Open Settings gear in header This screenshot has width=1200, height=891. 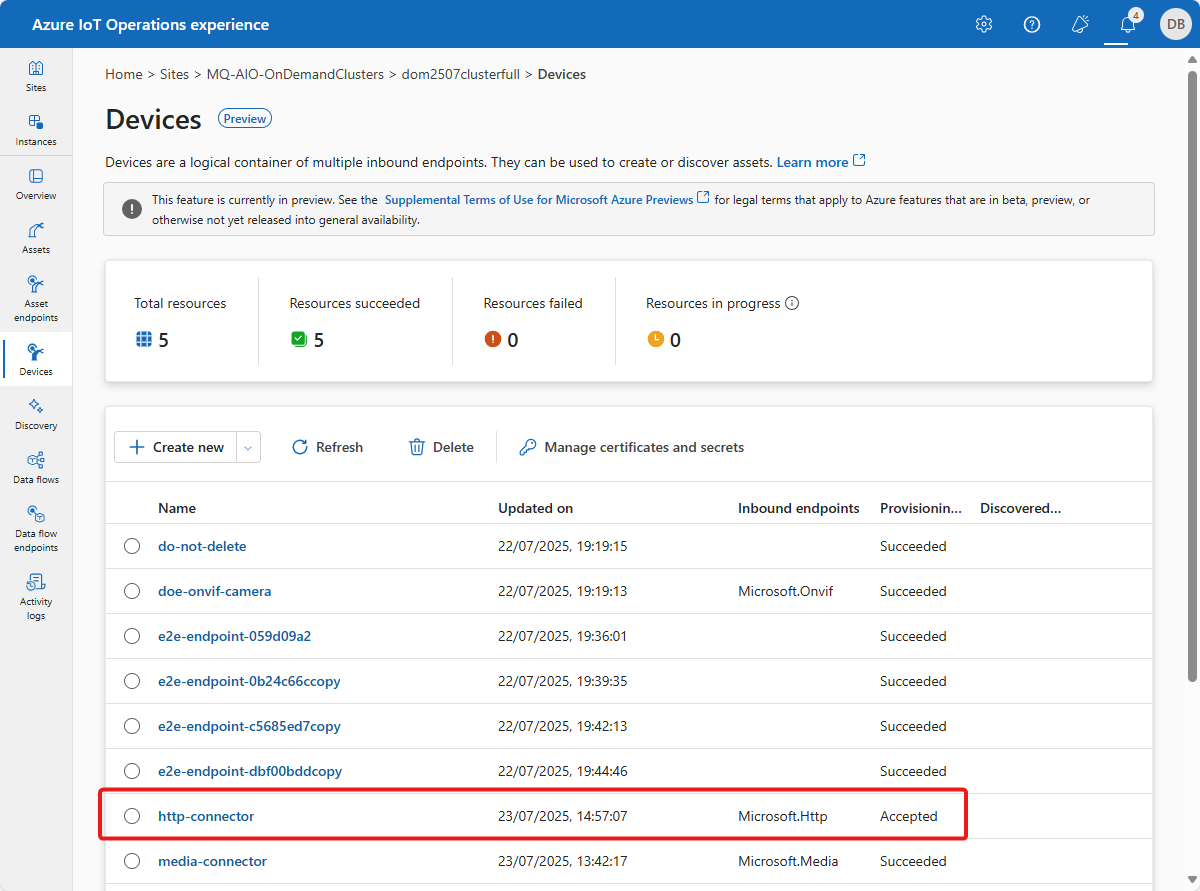[x=984, y=24]
